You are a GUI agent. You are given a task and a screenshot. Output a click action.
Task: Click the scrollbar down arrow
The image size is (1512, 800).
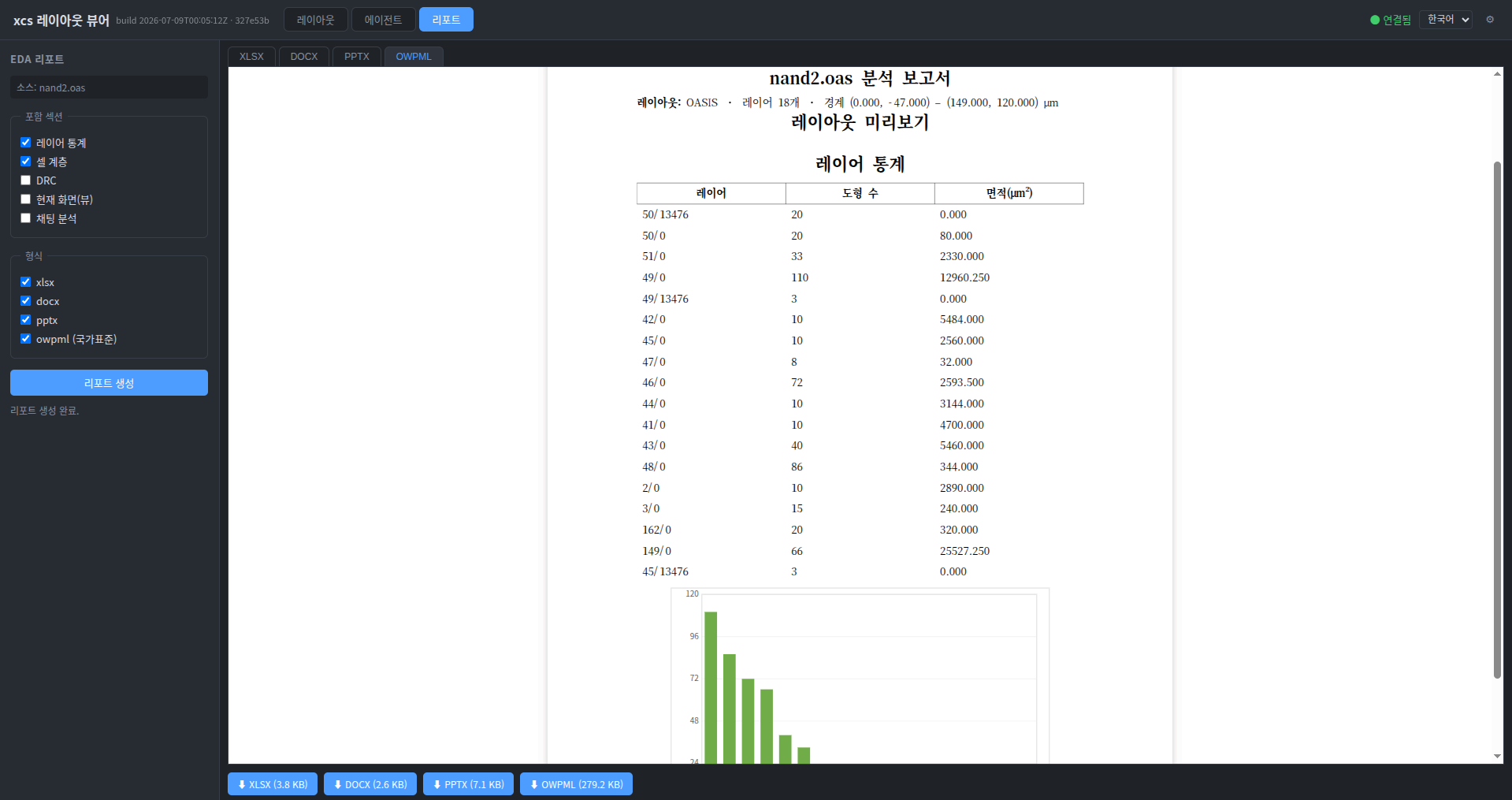(x=1497, y=756)
